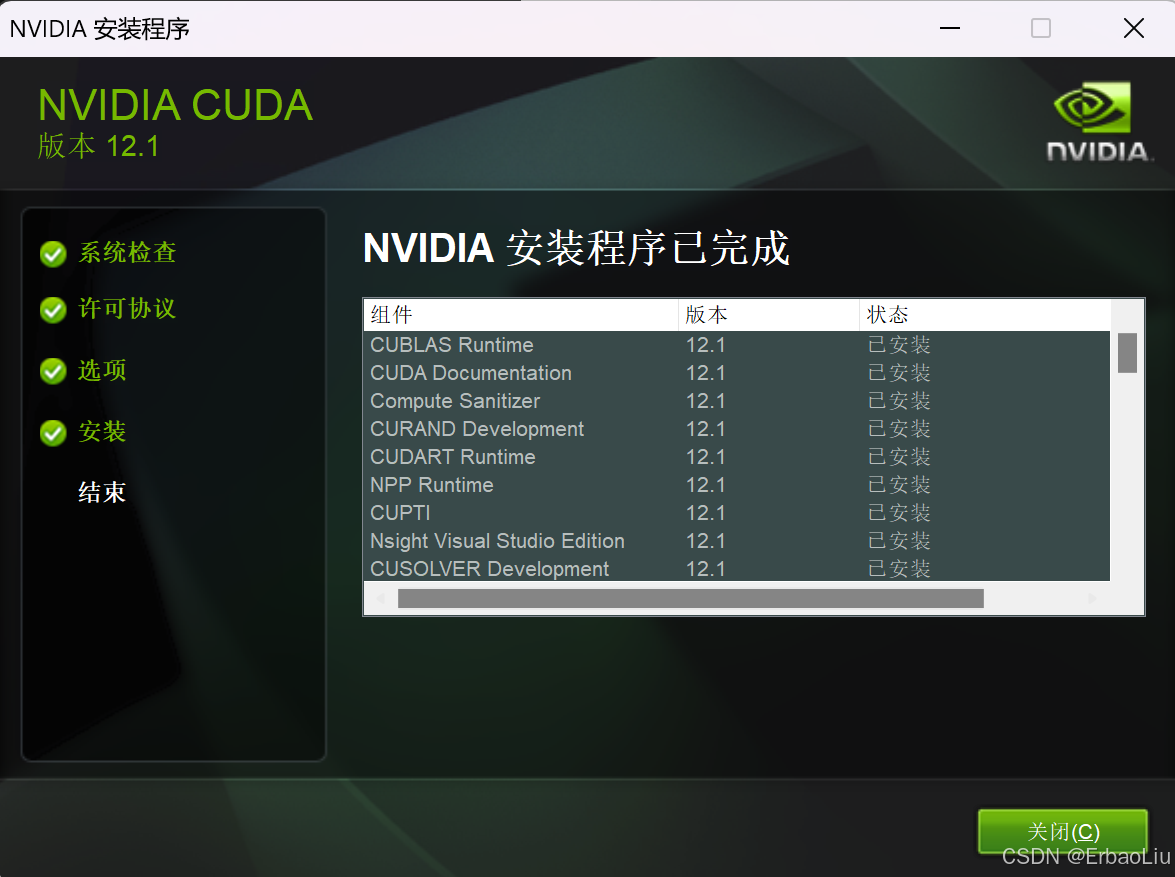Screen dimensions: 1175x877
Task: Click the NVIDIA CUDA title text
Action: click(x=175, y=105)
